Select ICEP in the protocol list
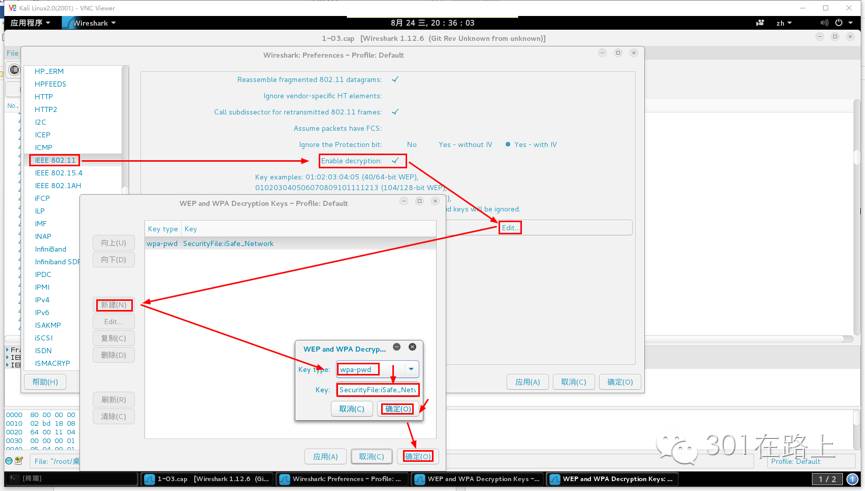The width and height of the screenshot is (865, 491). point(42,135)
